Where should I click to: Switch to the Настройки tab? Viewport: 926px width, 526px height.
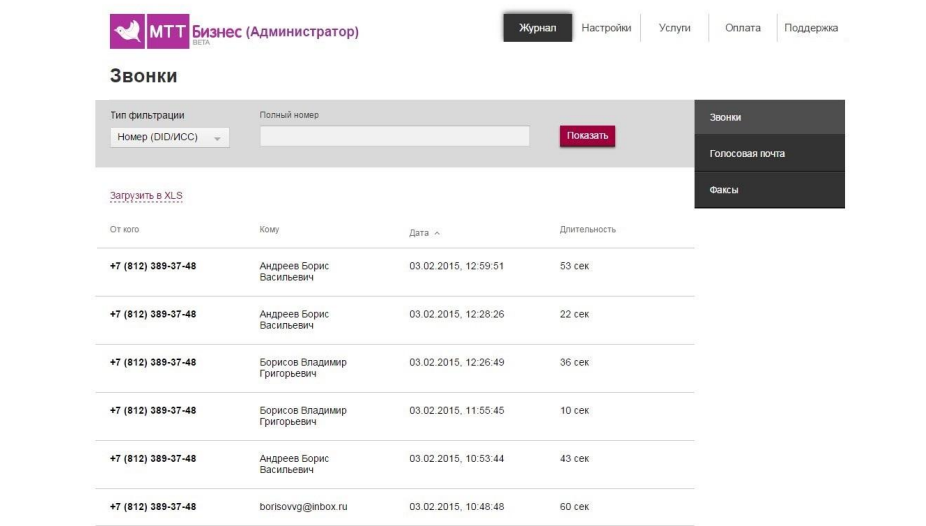coord(606,28)
